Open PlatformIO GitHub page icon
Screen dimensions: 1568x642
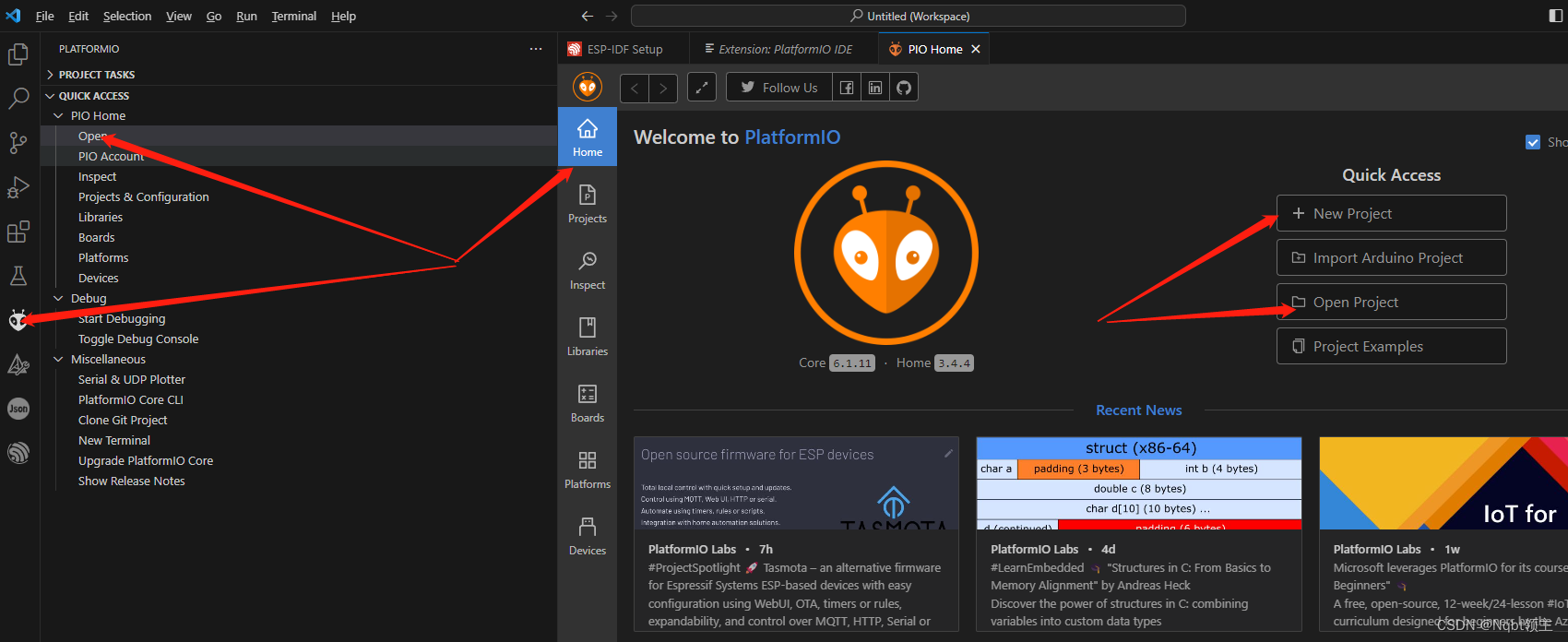coord(904,88)
